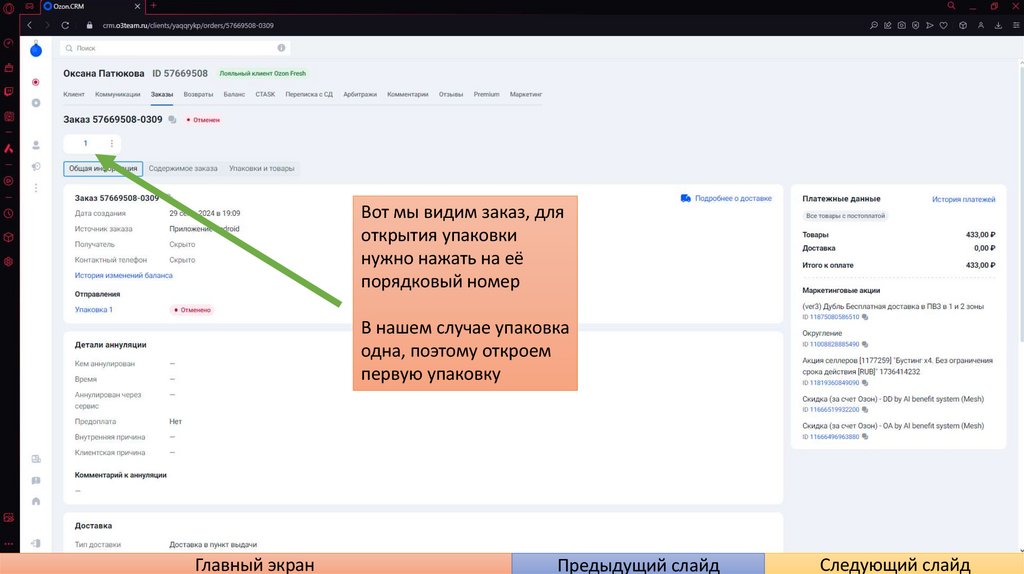Viewport: 1024px width, 574px height.
Task: Click the home icon in CRM sidebar
Action: click(36, 502)
